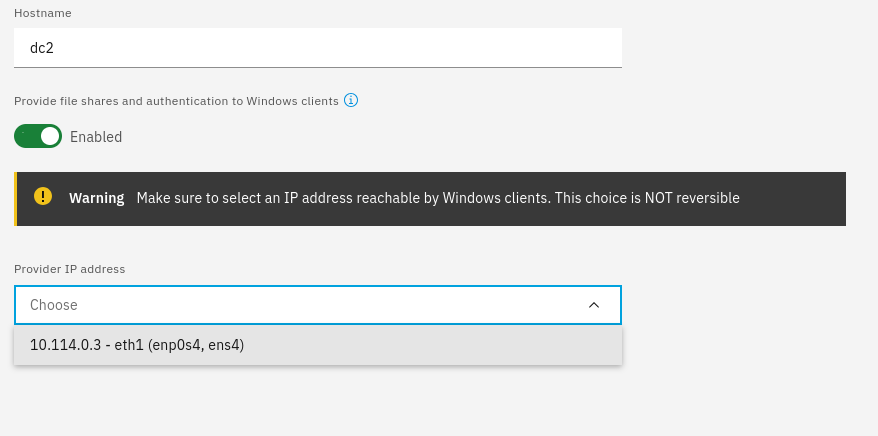878x436 pixels.
Task: Click the bold Warning title in banner
Action: pos(97,198)
